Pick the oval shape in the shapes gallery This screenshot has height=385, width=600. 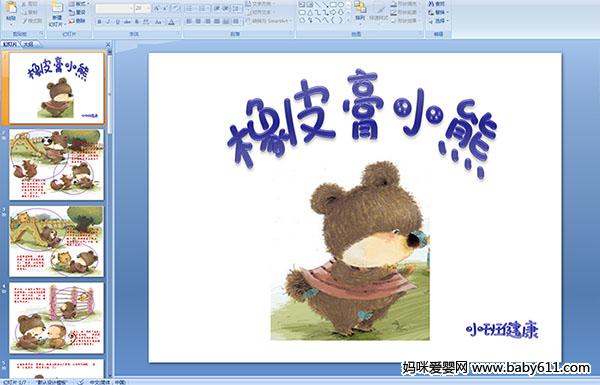coord(341,5)
